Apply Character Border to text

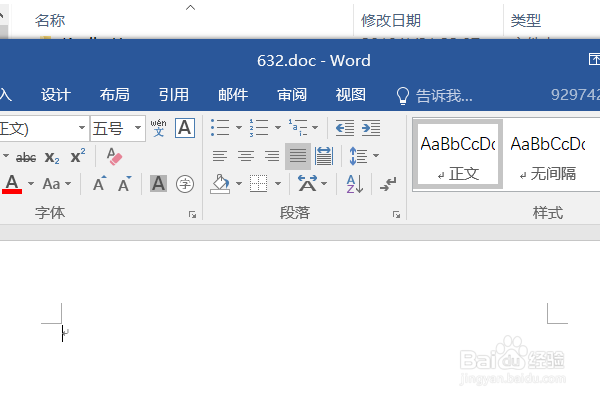click(x=185, y=128)
